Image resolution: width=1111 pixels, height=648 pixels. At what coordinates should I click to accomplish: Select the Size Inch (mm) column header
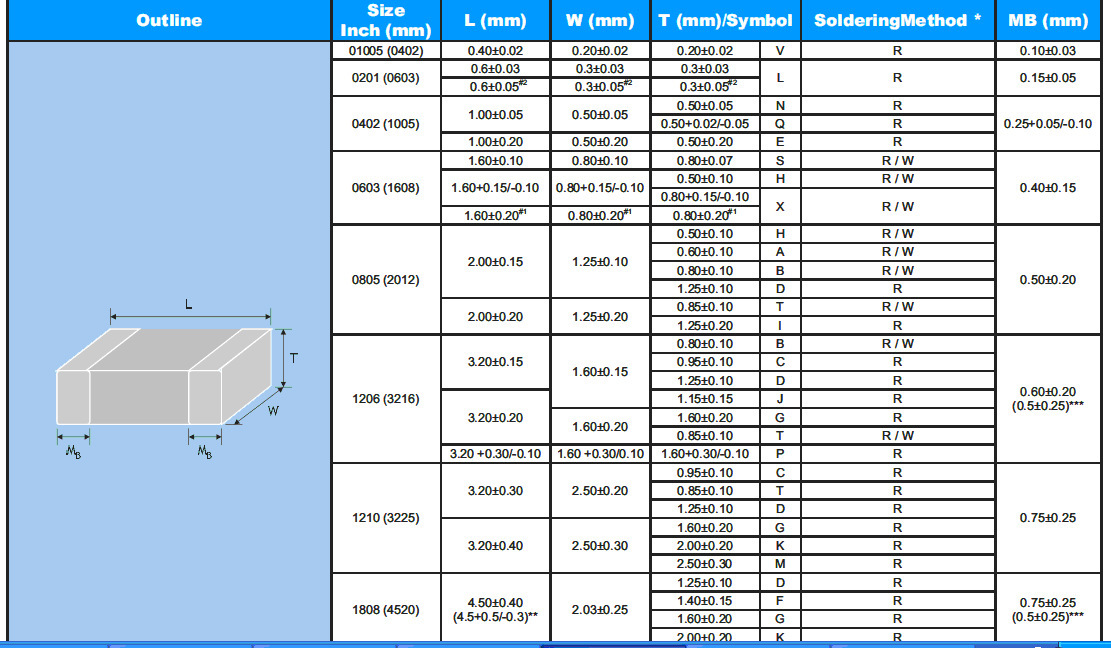click(x=386, y=21)
